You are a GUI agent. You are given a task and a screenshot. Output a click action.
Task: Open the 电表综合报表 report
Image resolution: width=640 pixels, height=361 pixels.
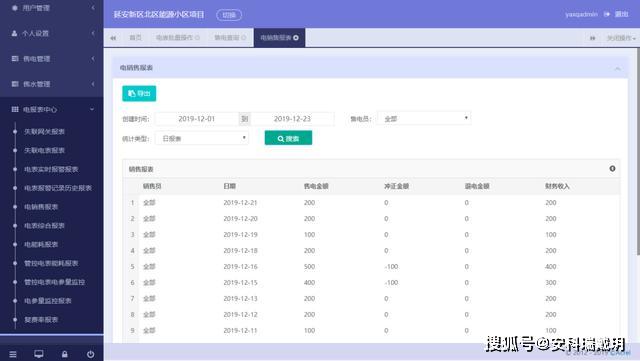pyautogui.click(x=44, y=225)
